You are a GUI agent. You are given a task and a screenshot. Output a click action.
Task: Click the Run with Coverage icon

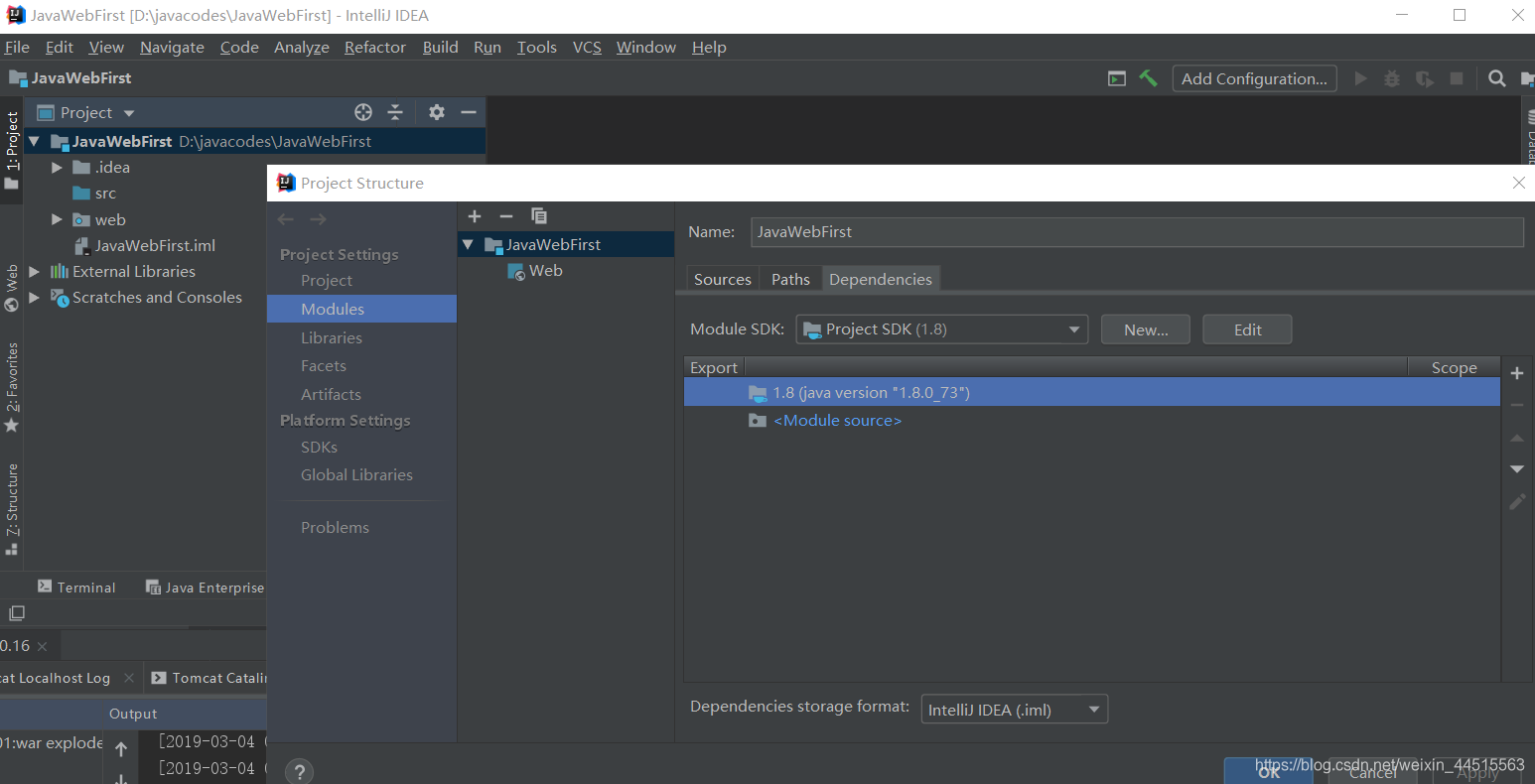(x=1424, y=78)
